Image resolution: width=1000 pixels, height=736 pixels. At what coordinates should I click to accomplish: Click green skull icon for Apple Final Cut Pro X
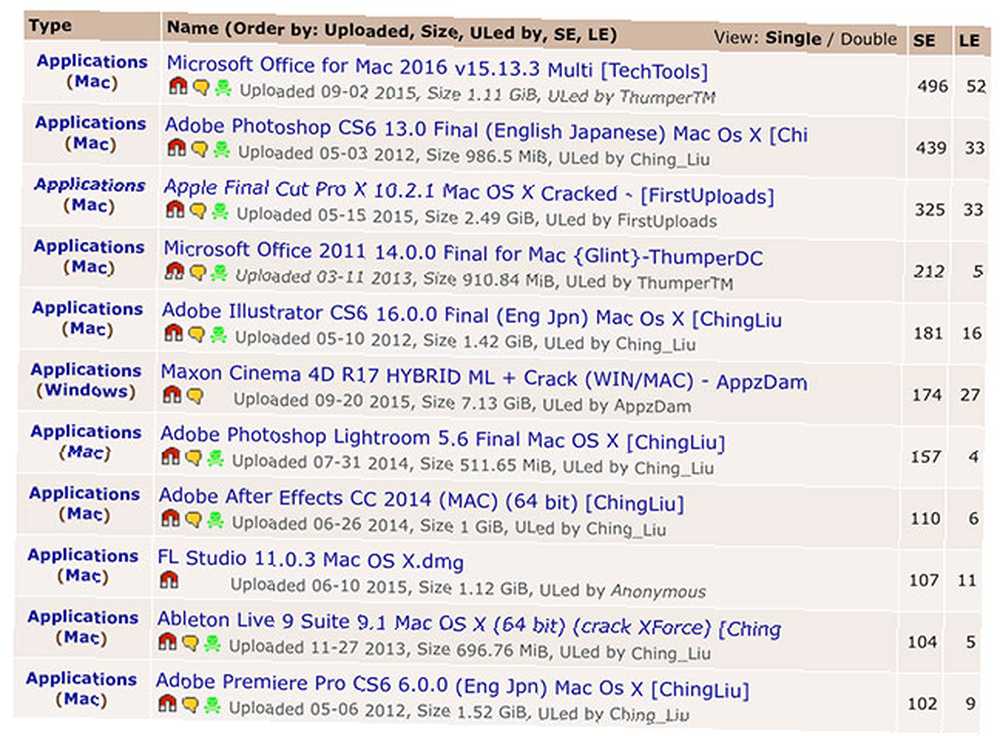(220, 211)
